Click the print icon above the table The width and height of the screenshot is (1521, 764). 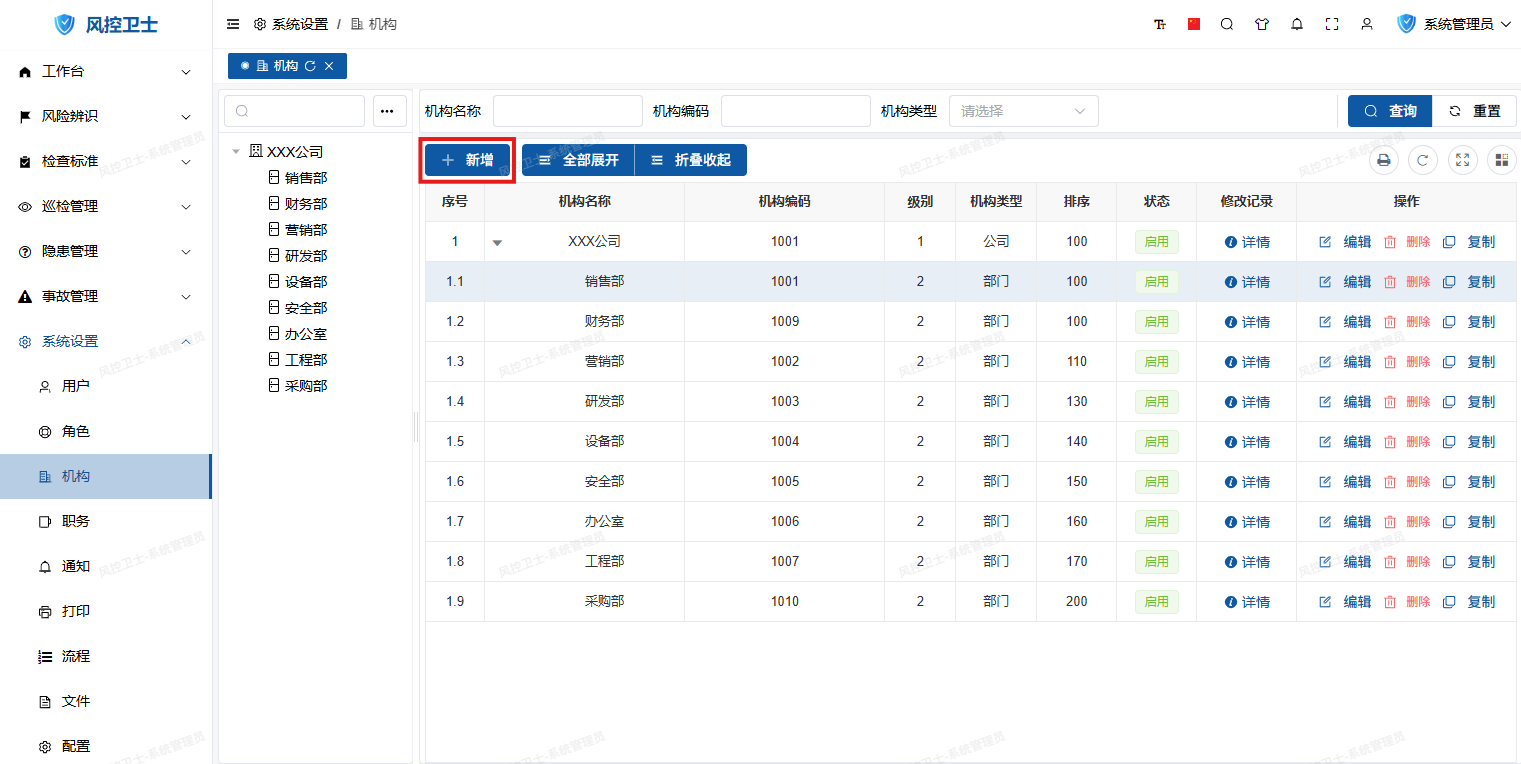point(1384,160)
